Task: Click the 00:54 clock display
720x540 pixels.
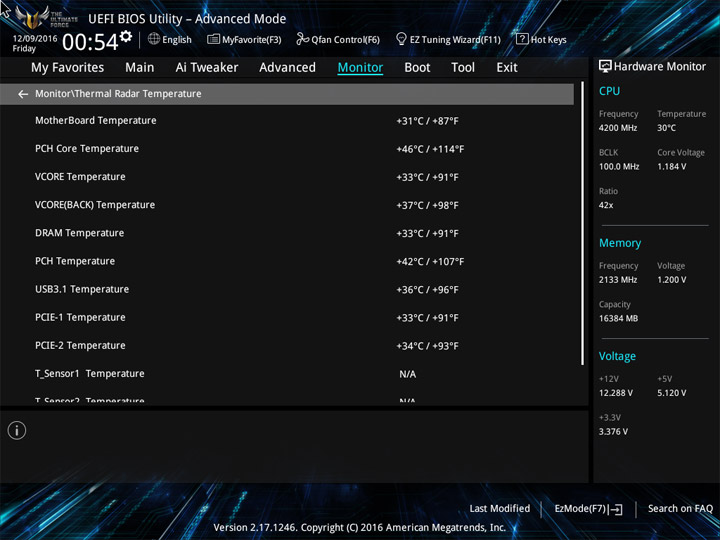Action: coord(90,42)
